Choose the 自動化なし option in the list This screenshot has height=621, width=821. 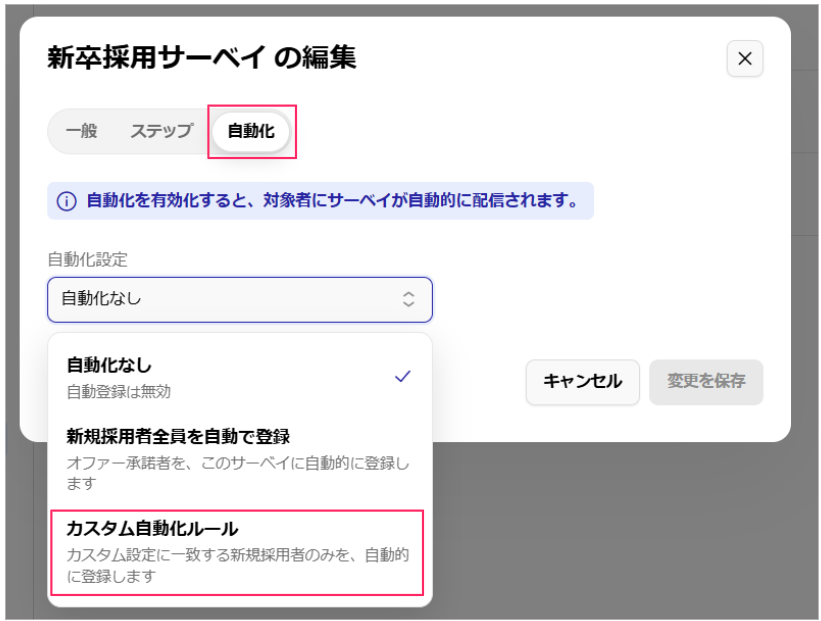tap(240, 377)
